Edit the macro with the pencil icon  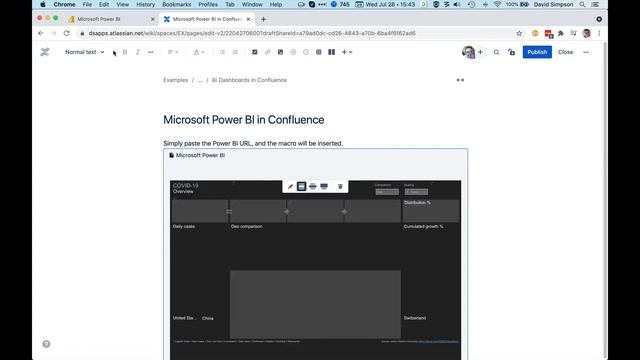click(x=290, y=187)
